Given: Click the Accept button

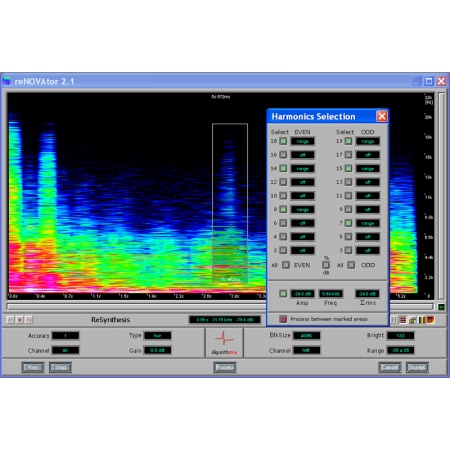Looking at the screenshot, I should tap(417, 367).
